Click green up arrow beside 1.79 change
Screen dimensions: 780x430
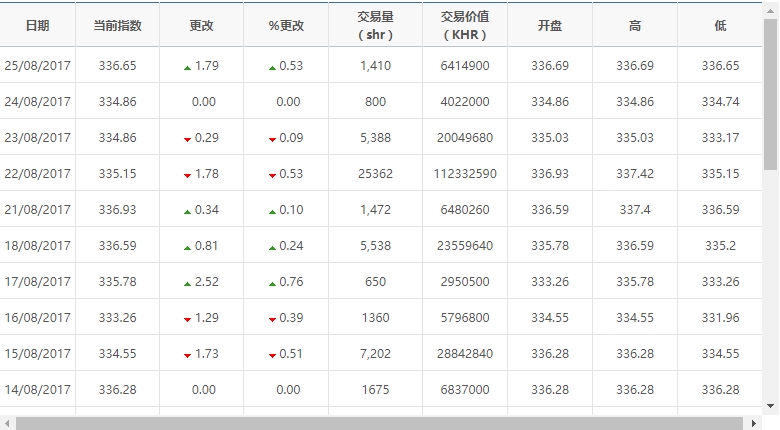(187, 67)
